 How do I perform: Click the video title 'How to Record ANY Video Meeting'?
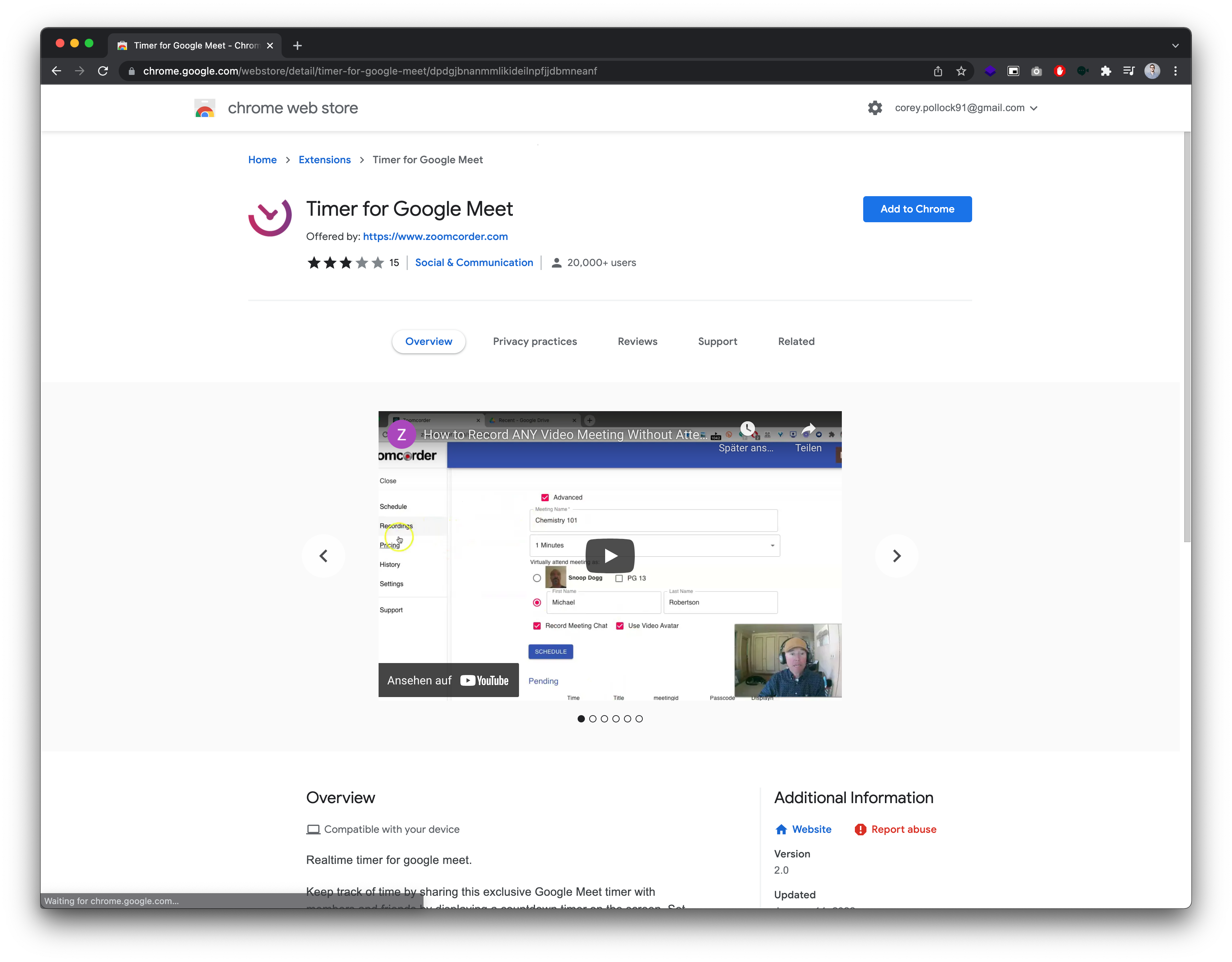tap(565, 434)
